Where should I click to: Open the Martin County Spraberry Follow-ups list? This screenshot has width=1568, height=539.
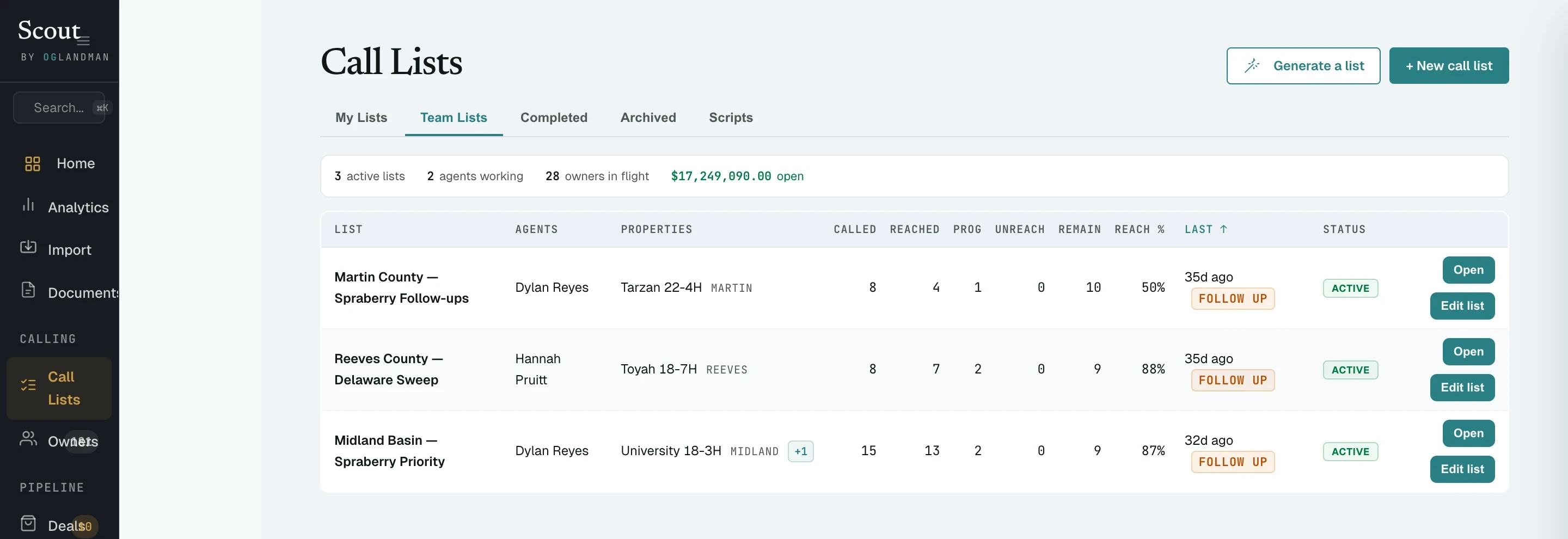coord(1468,270)
